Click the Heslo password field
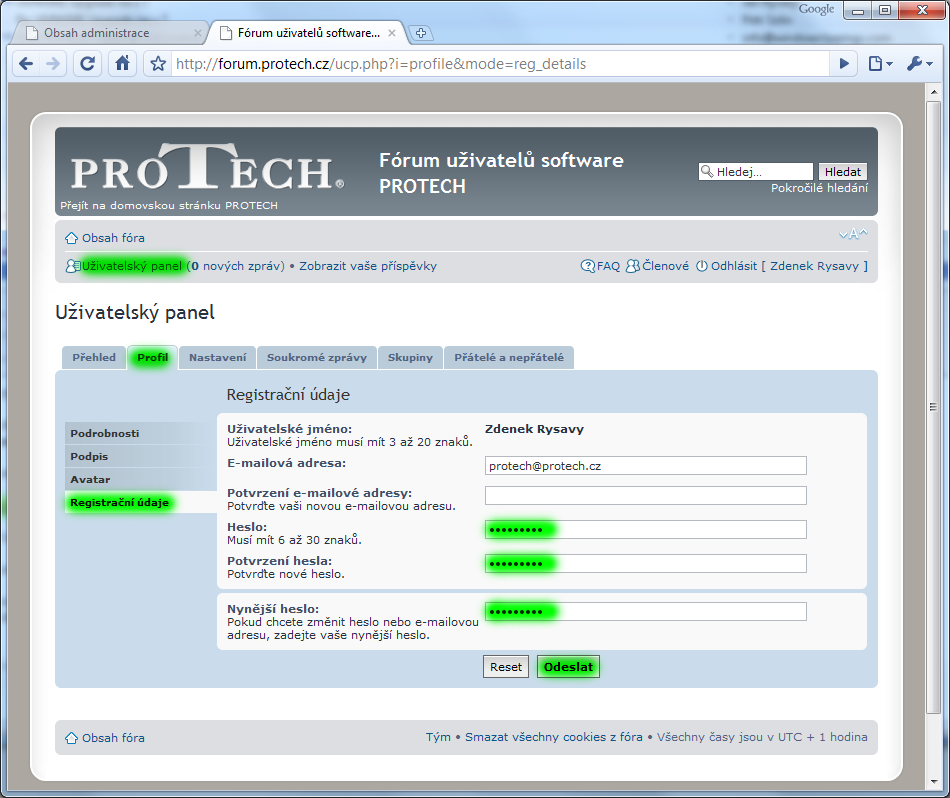Image resolution: width=950 pixels, height=798 pixels. (645, 529)
